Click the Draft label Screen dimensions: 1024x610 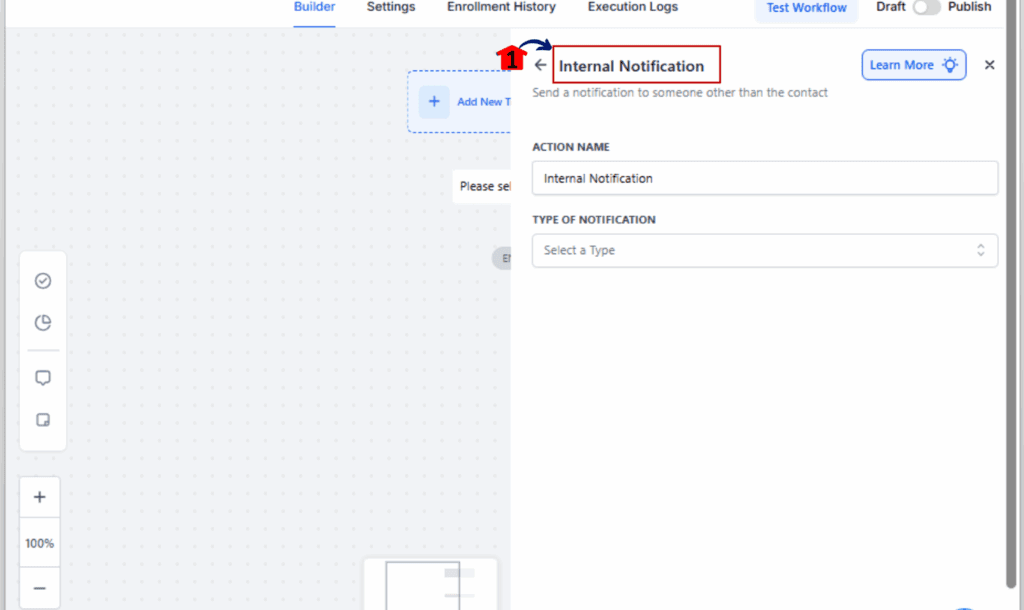click(x=890, y=7)
